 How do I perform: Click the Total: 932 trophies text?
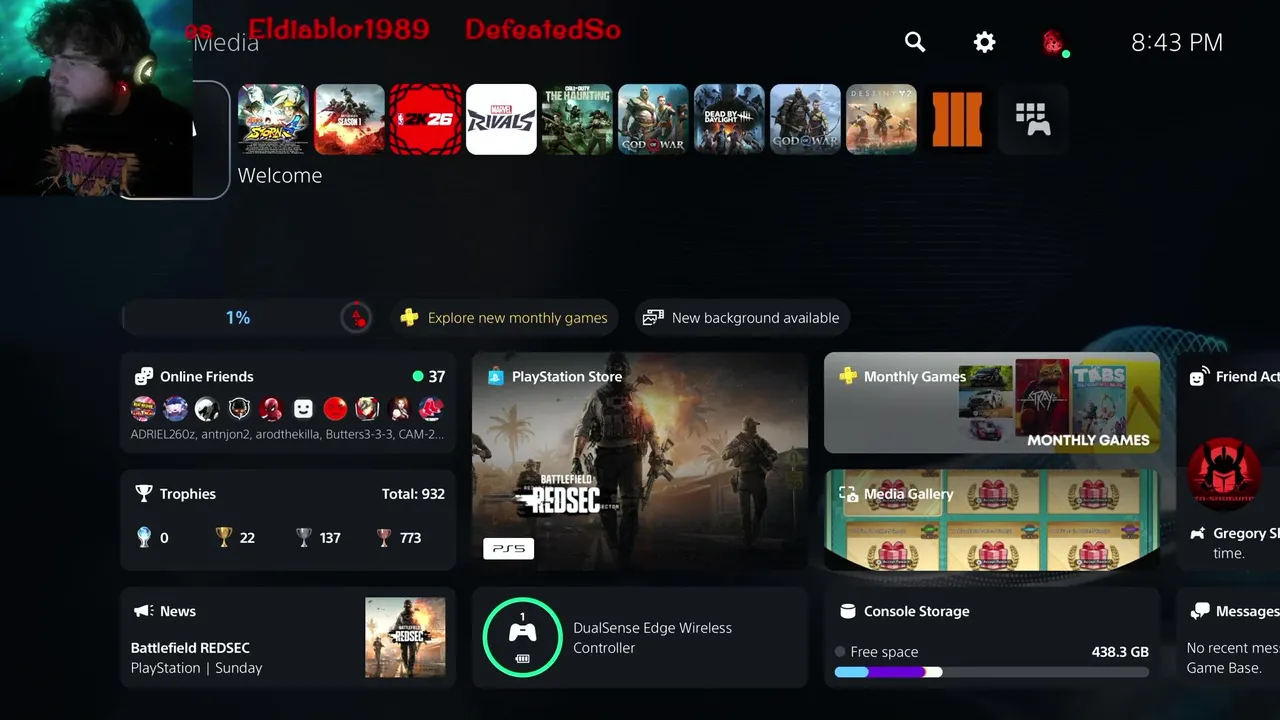point(413,494)
